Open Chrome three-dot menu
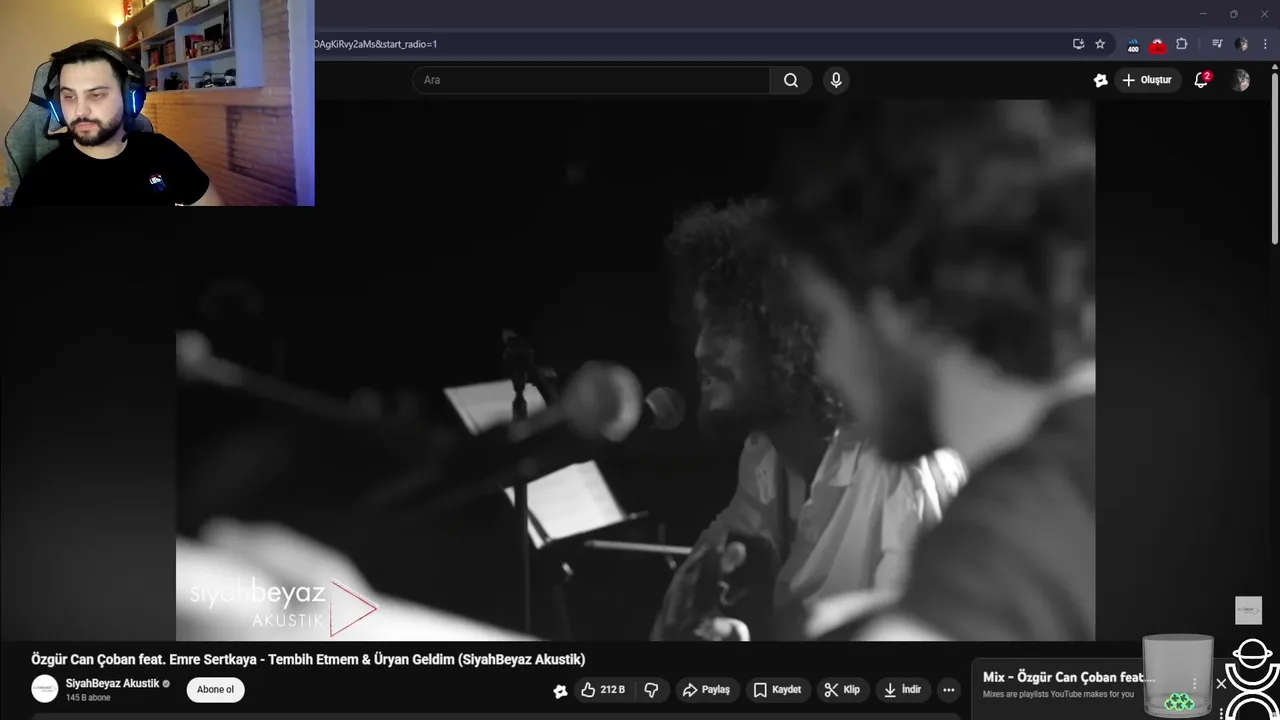The width and height of the screenshot is (1280, 720). click(x=1265, y=44)
